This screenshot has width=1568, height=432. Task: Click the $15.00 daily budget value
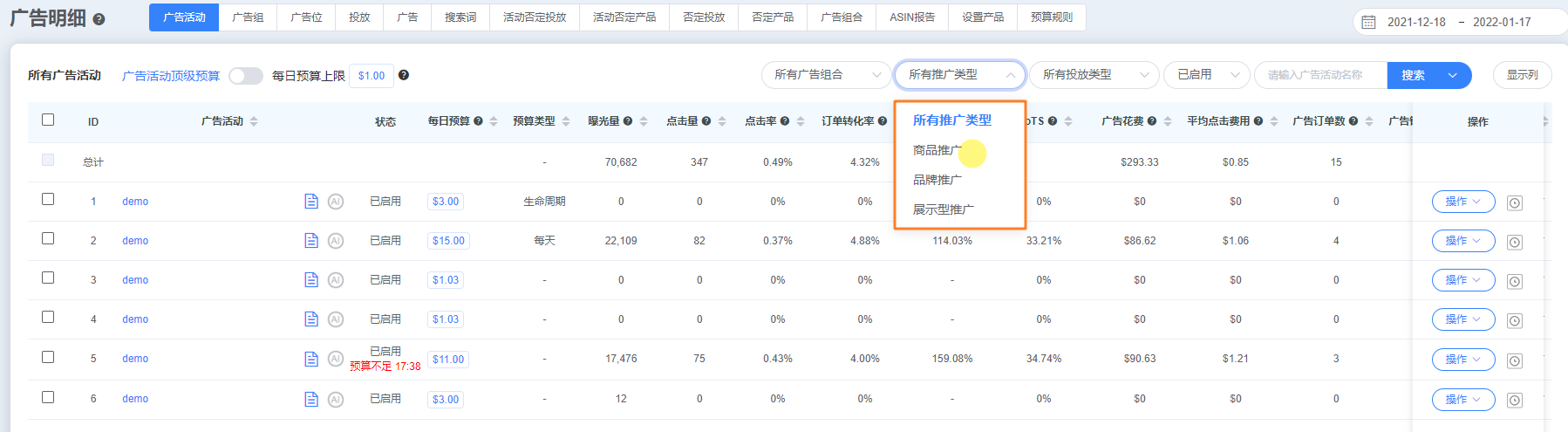pyautogui.click(x=448, y=241)
